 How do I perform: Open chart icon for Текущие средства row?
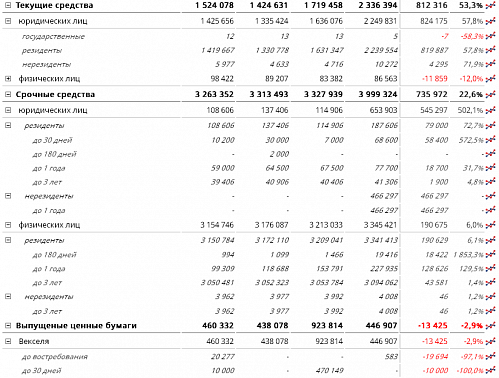pyautogui.click(x=490, y=5)
